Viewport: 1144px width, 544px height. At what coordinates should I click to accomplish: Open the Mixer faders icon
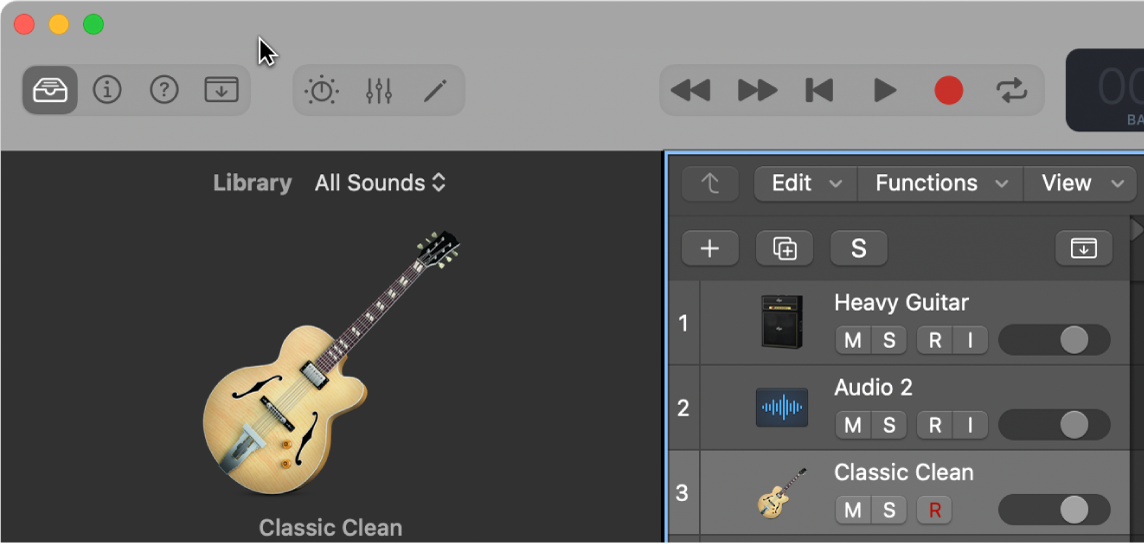(x=379, y=90)
